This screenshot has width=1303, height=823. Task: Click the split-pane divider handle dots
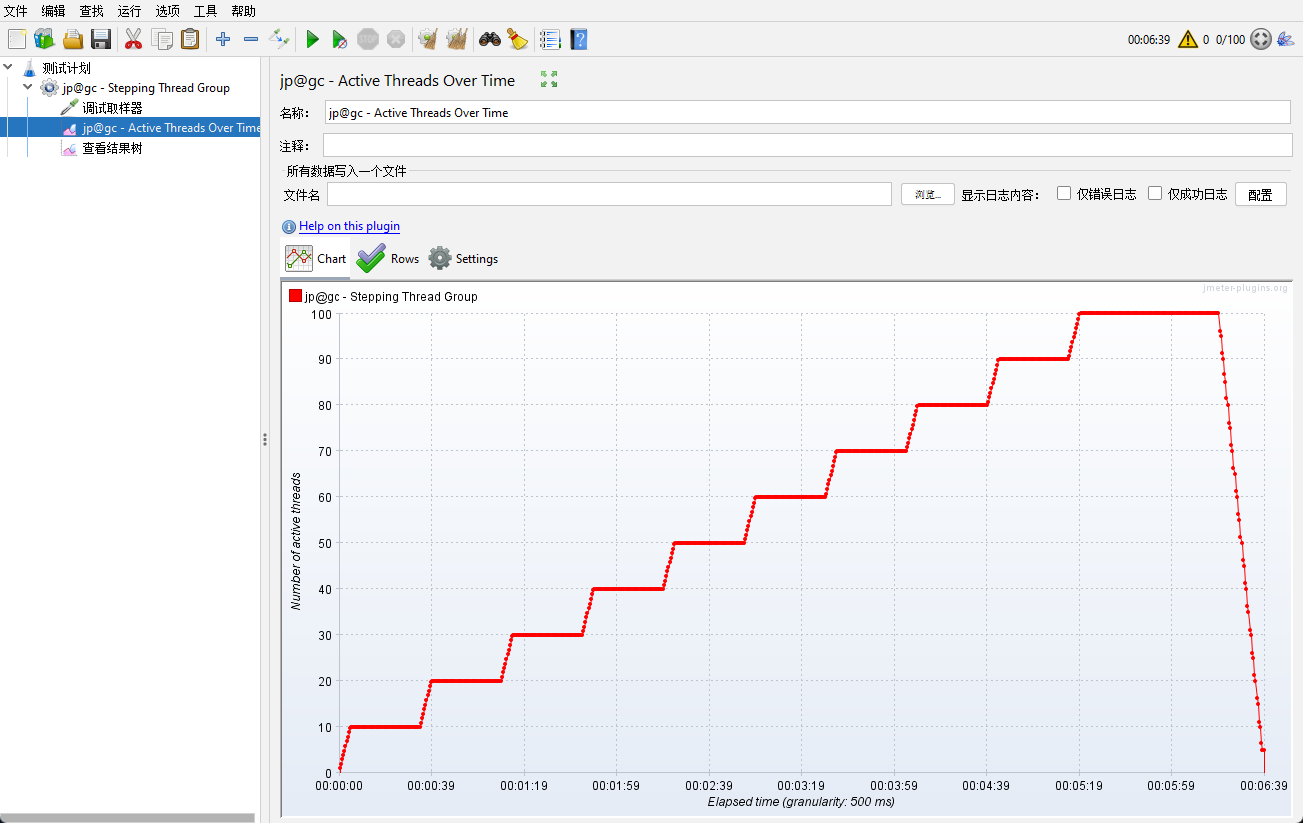pyautogui.click(x=265, y=439)
